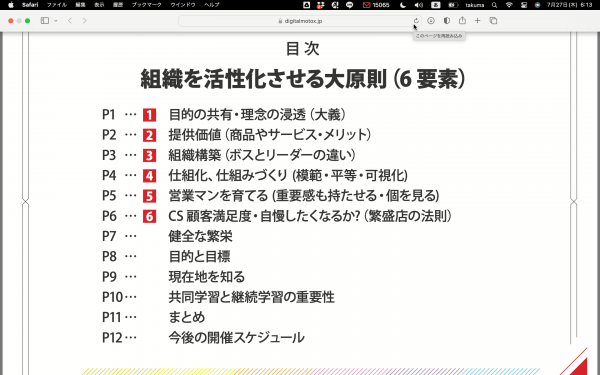
Task: Select the line 目的の共有・理念の浸透
Action: (257, 114)
